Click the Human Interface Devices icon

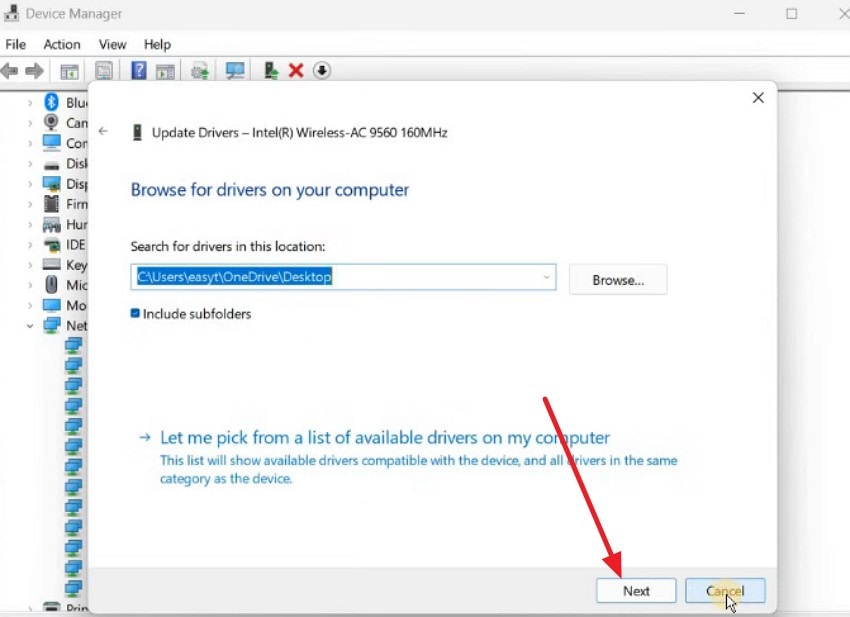(x=51, y=224)
